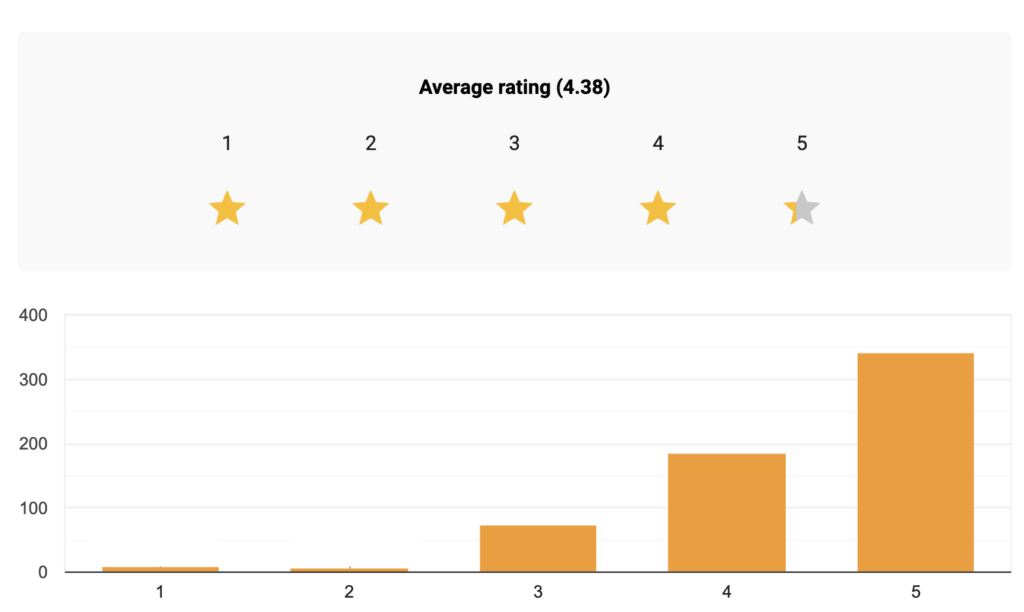Click the number 1 above the first star
Viewport: 1024px width, 612px height.
point(227,143)
